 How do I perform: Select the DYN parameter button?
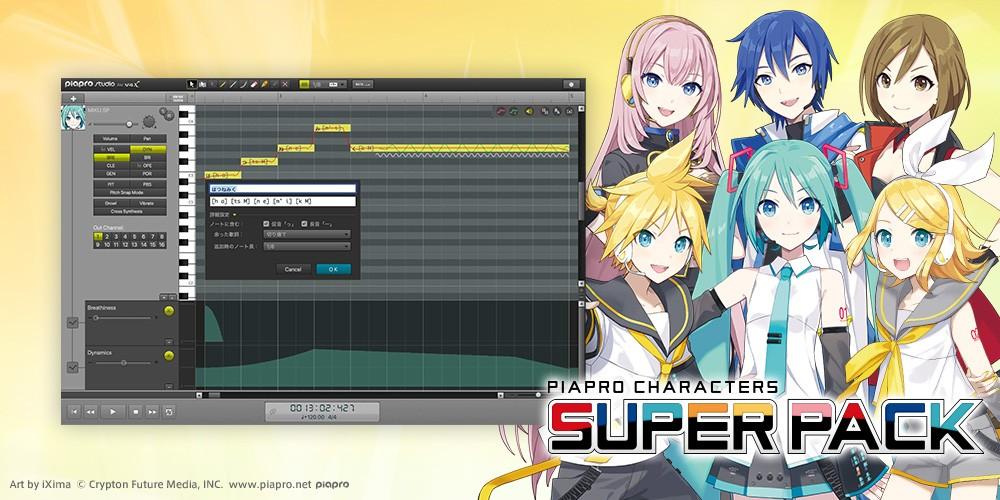coord(147,148)
